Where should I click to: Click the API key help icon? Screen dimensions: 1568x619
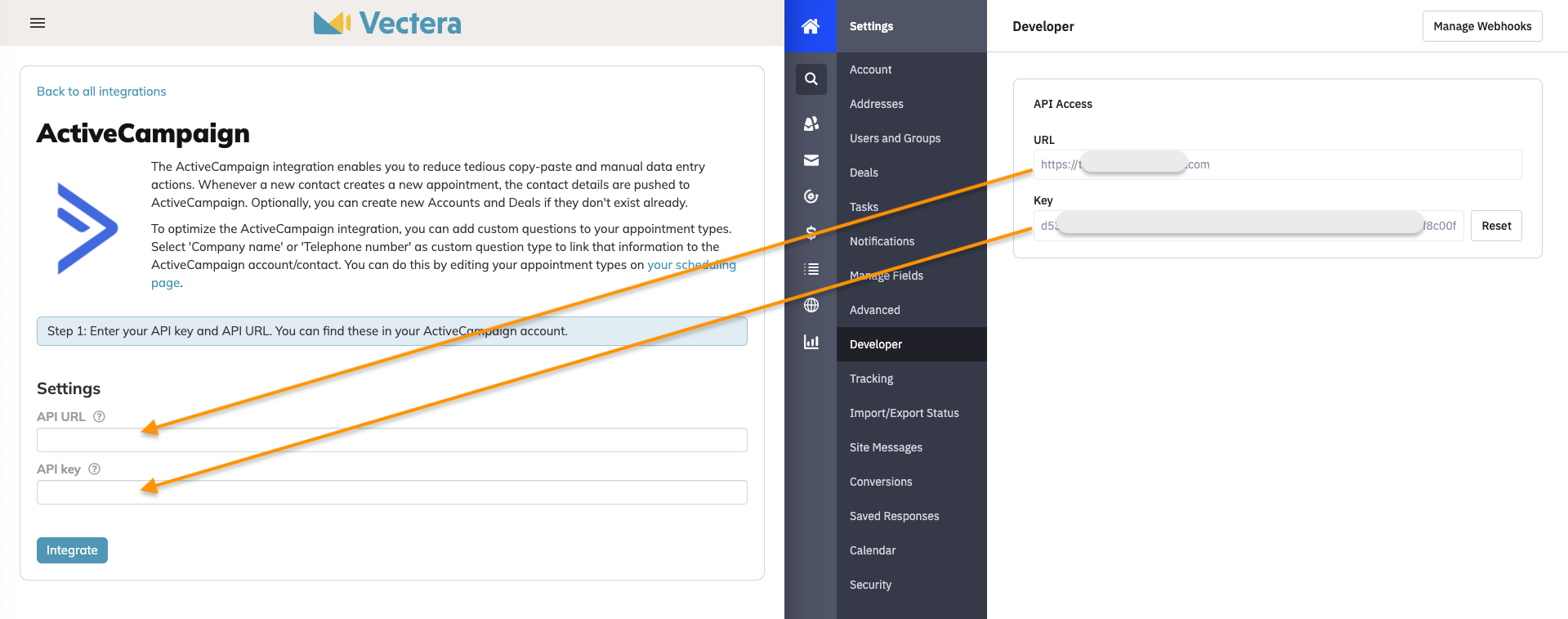[x=94, y=469]
